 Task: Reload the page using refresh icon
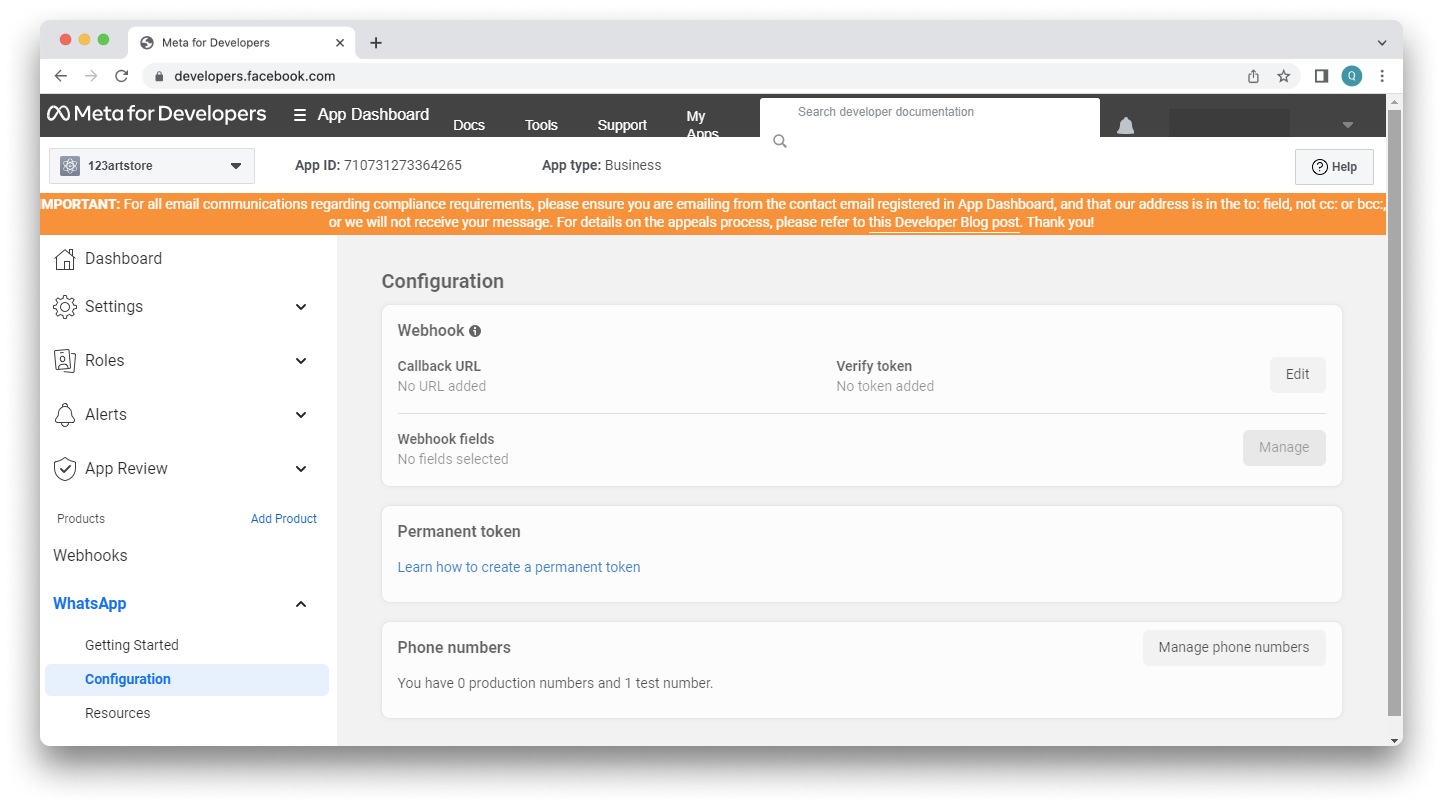(121, 76)
